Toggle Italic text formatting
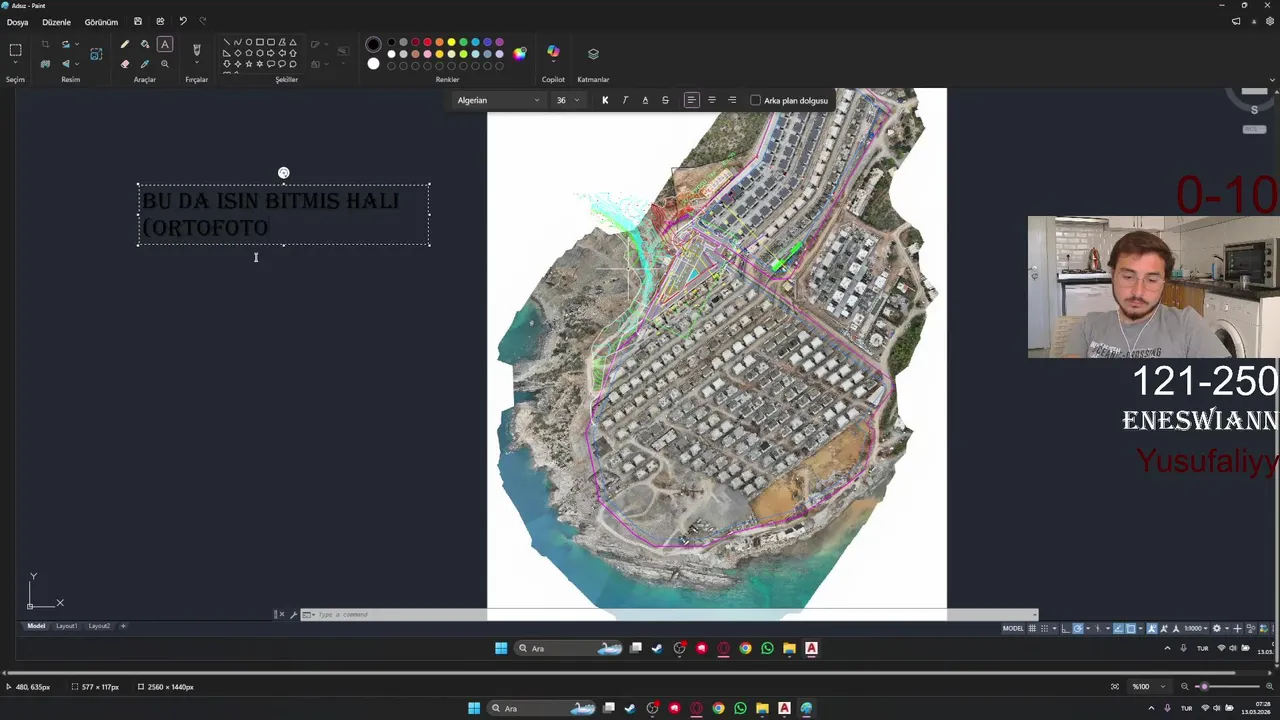1280x720 pixels. [625, 100]
